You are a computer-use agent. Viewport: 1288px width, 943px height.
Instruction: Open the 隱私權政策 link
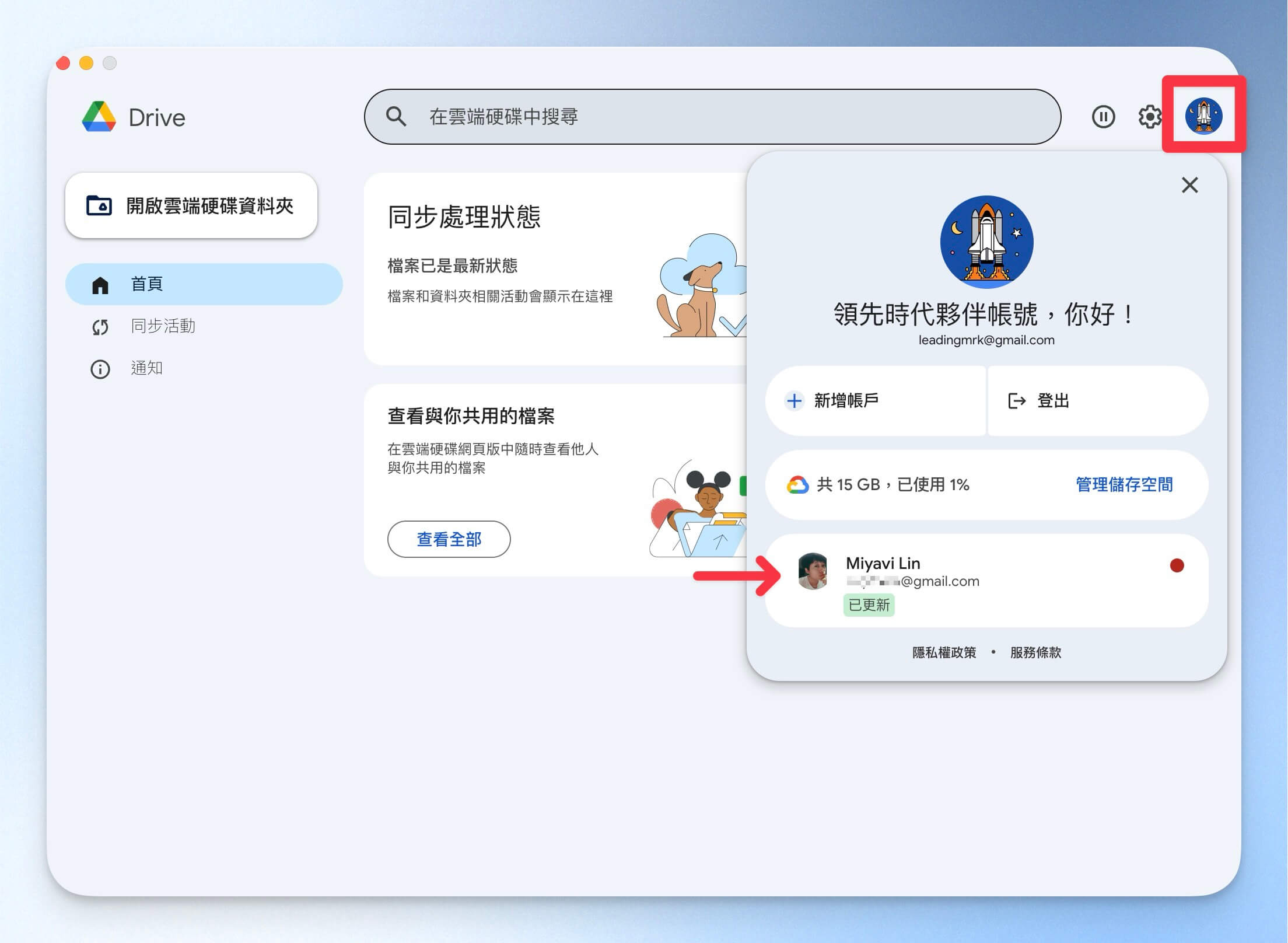point(944,652)
